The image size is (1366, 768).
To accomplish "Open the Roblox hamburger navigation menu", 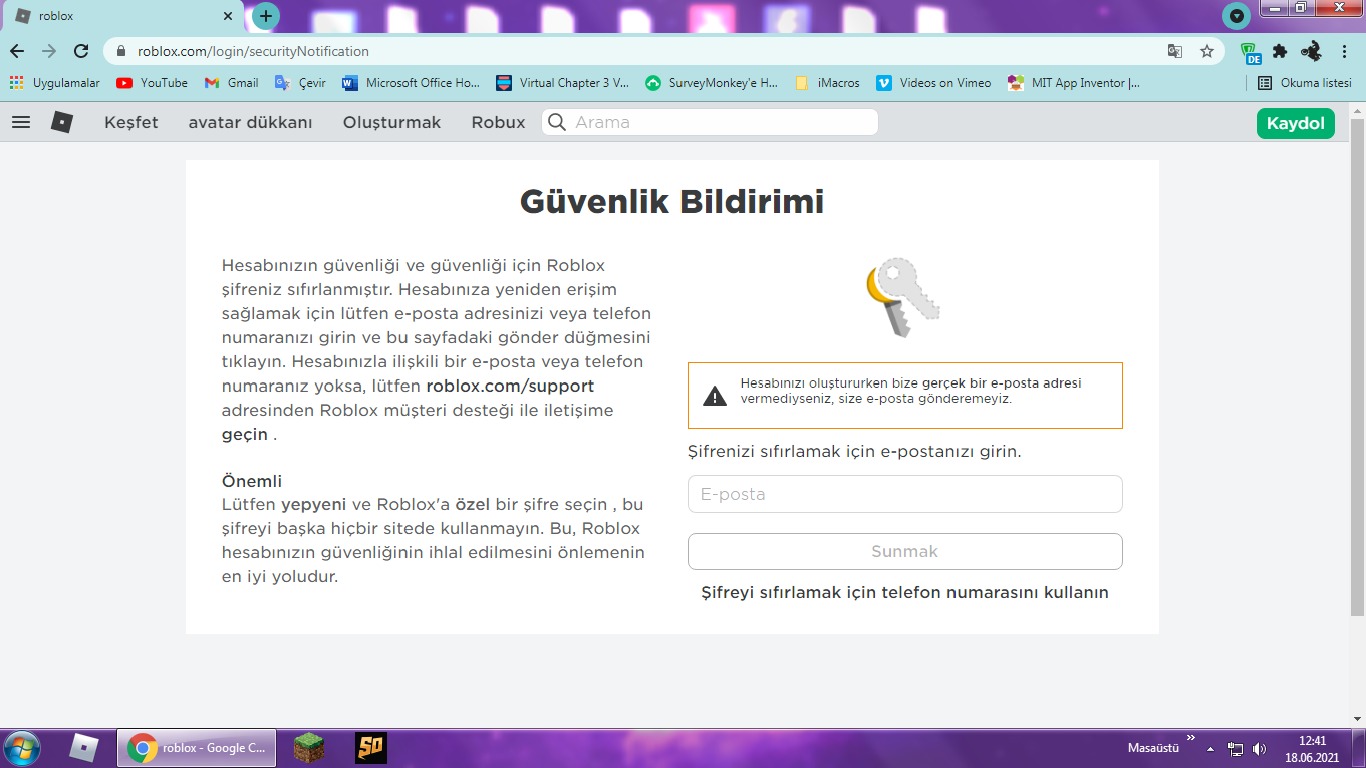I will [x=21, y=122].
